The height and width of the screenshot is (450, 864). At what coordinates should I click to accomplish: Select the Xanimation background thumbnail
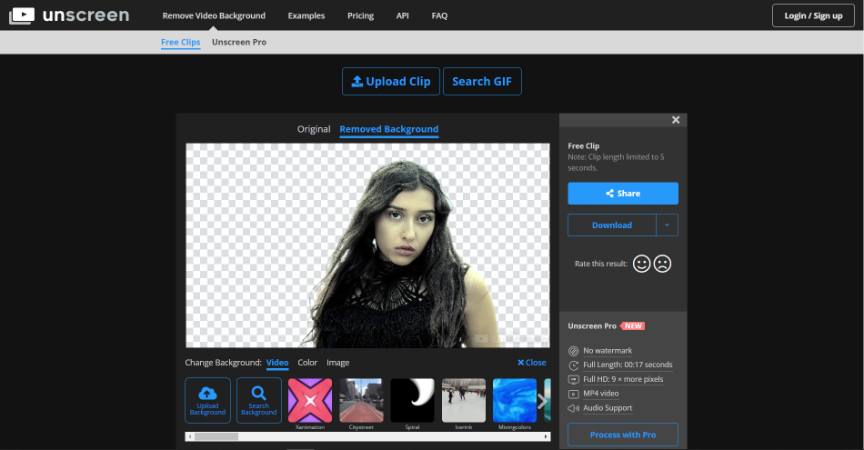tap(310, 400)
